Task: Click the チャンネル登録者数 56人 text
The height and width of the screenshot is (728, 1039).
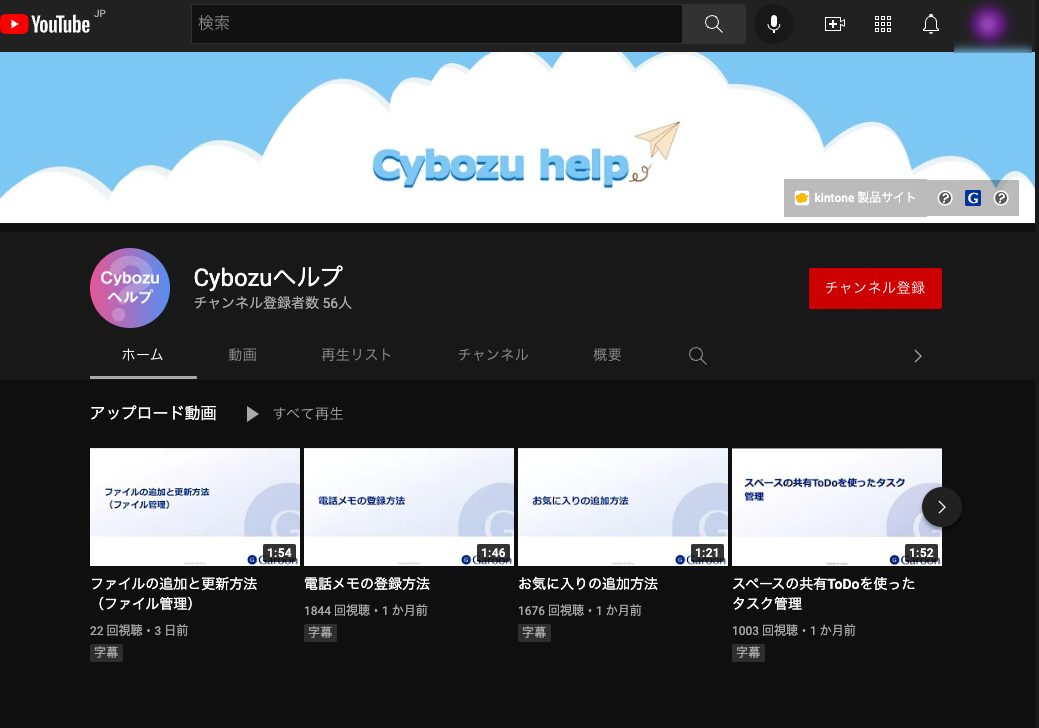Action: tap(272, 303)
